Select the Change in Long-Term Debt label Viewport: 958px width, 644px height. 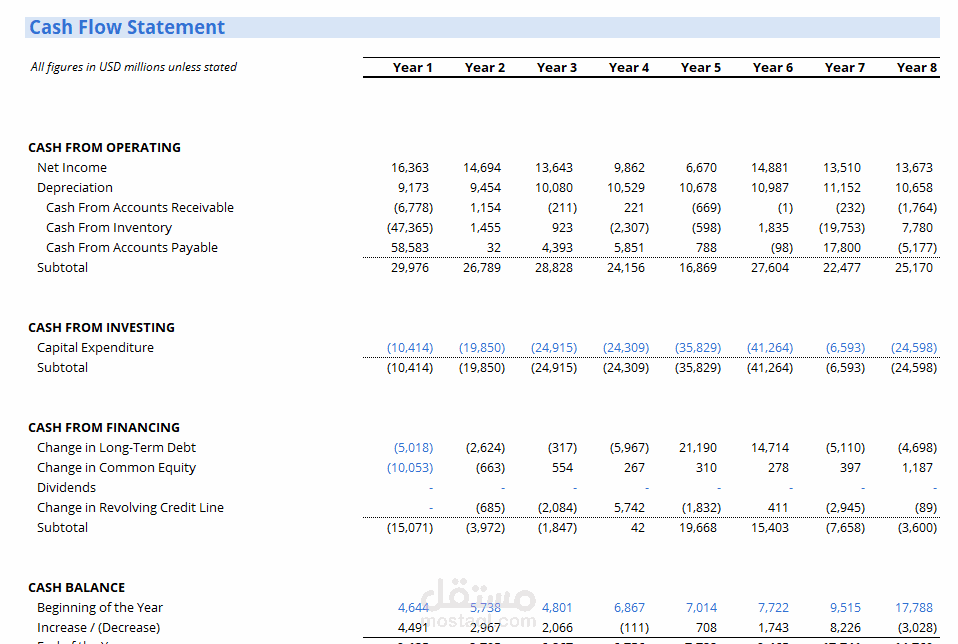tap(116, 448)
